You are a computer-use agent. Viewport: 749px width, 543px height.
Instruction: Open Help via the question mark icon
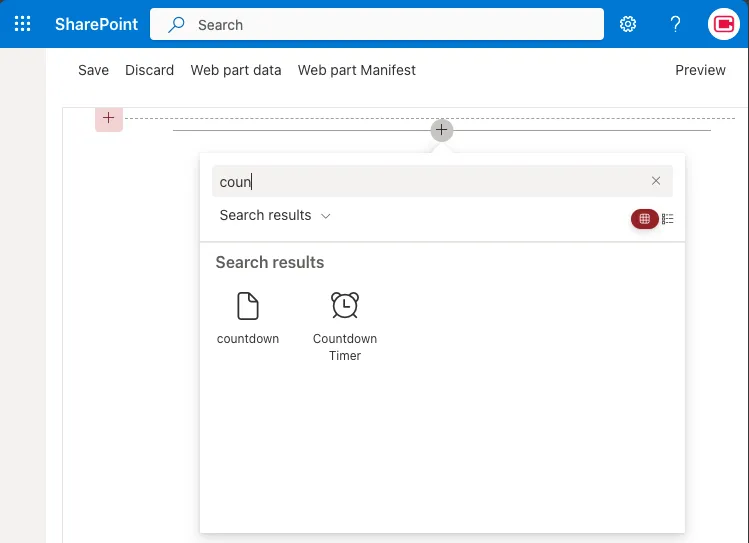(676, 24)
